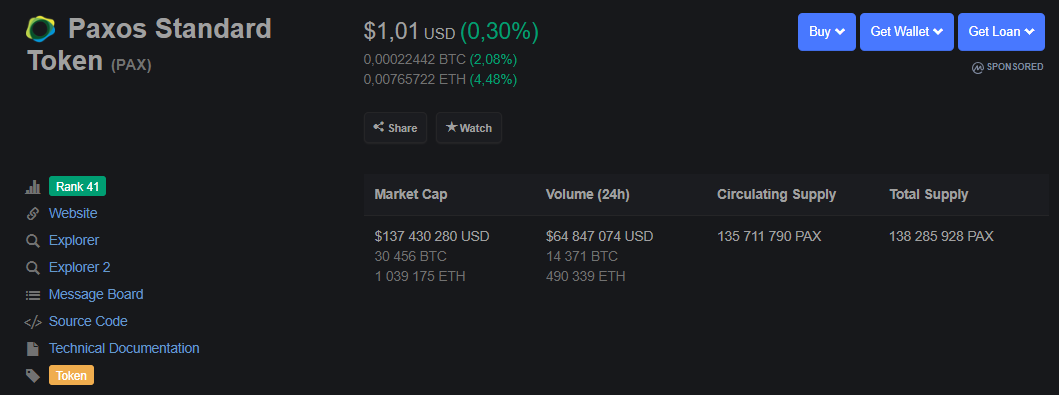Click the green Rank 41 badge

(78, 186)
